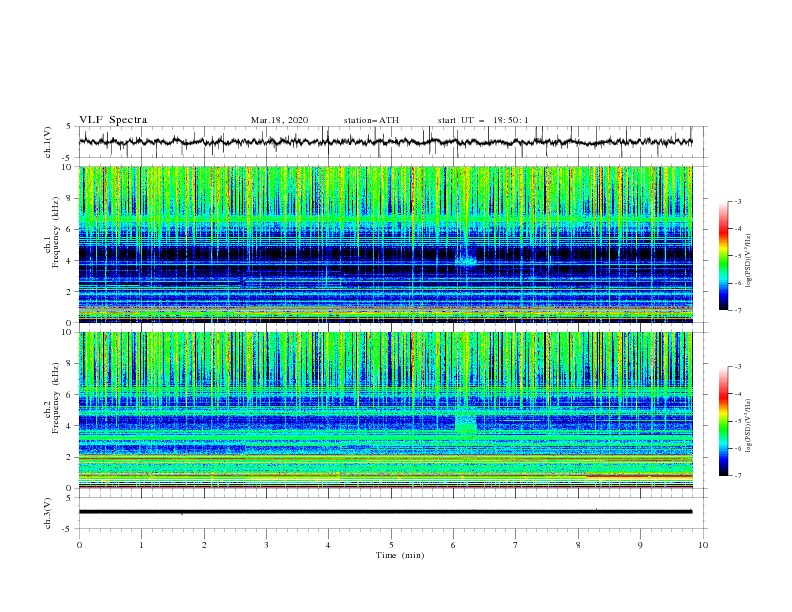Viewport: 792px width, 612px height.
Task: Click the time axis tick label '6'
Action: 453,545
